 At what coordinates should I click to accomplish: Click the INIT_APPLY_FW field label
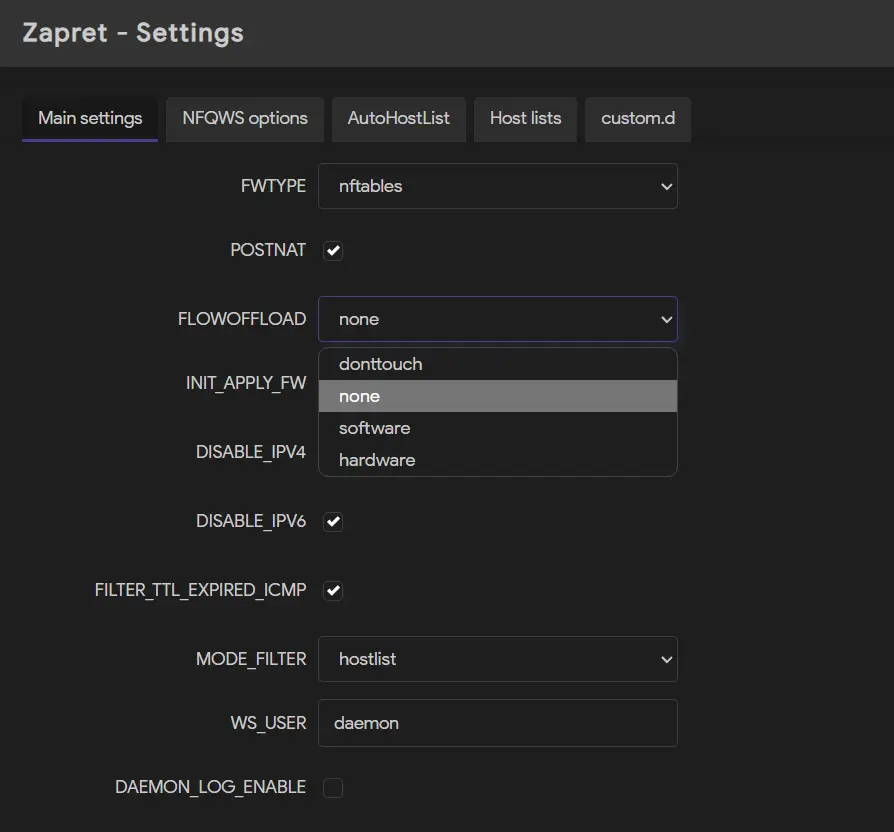[246, 383]
